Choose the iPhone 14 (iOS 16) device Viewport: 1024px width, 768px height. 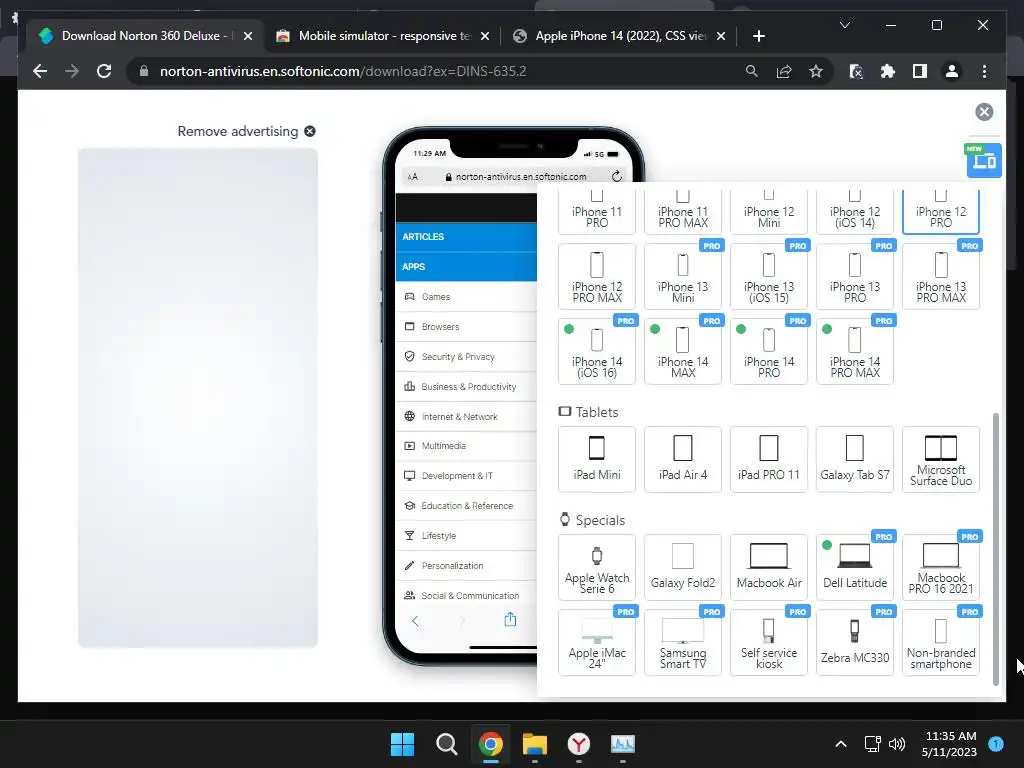(596, 351)
